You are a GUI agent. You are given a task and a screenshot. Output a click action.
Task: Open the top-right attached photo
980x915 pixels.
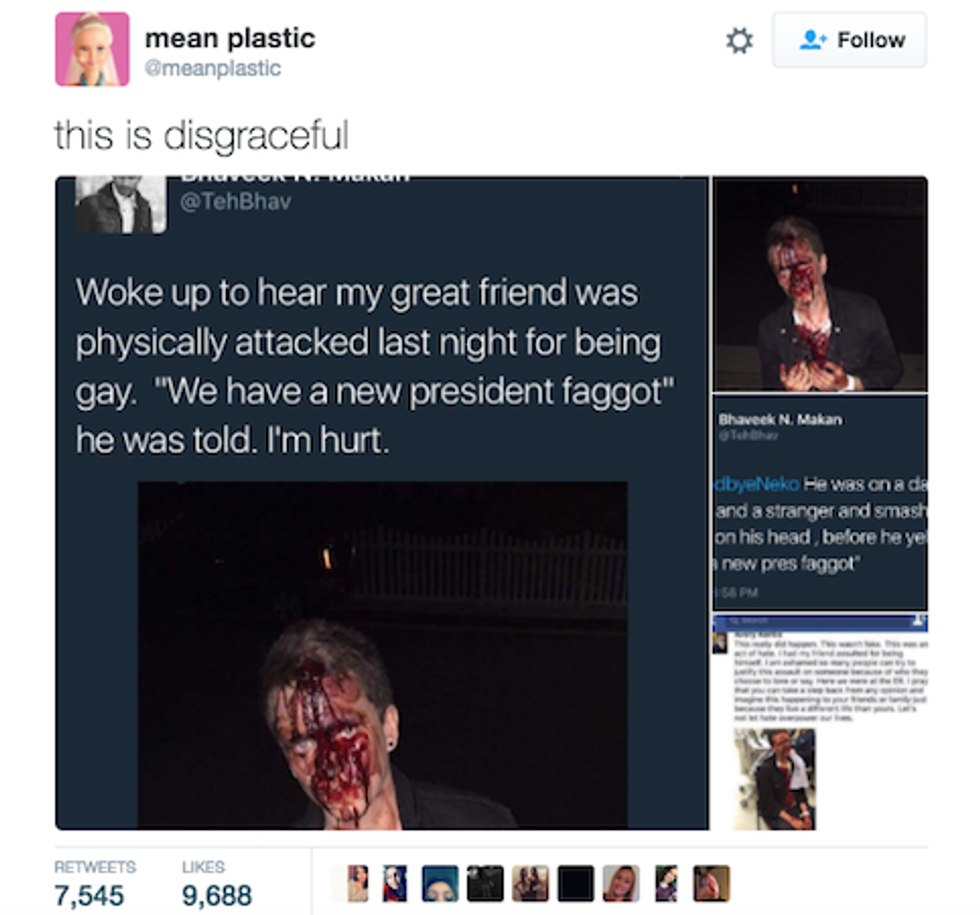(821, 284)
